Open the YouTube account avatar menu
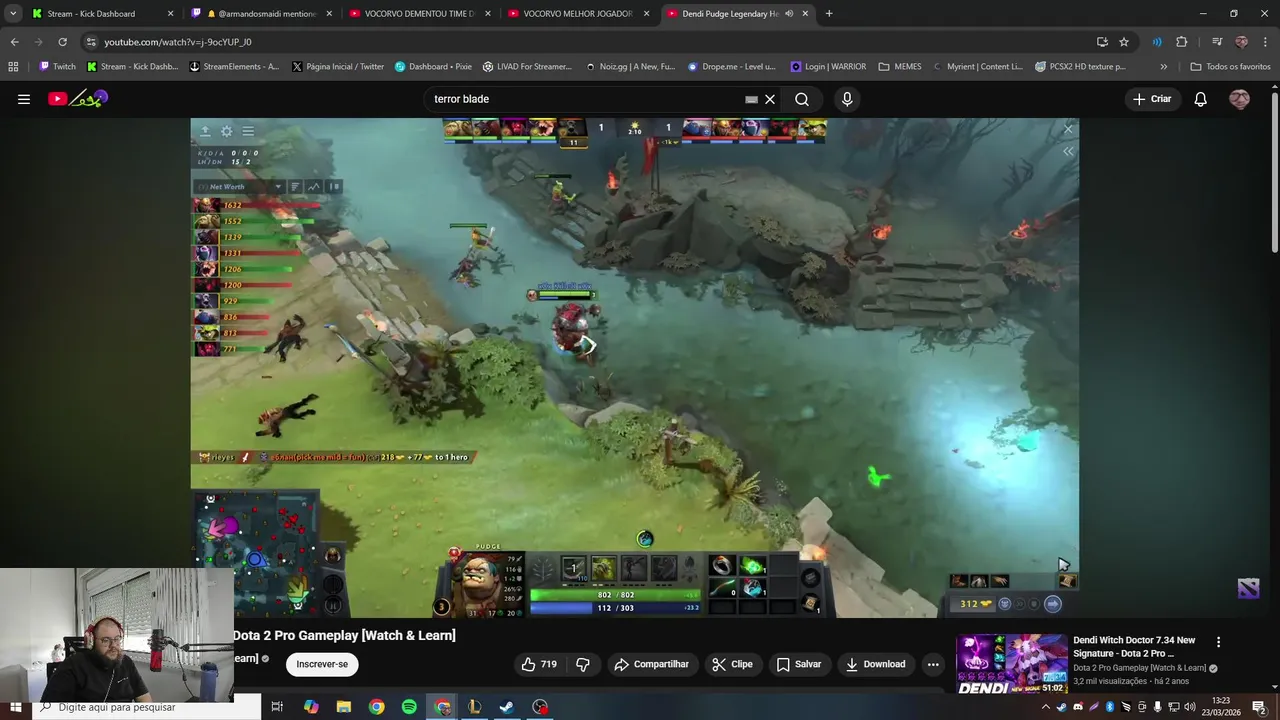Image resolution: width=1280 pixels, height=720 pixels. (x=1239, y=99)
